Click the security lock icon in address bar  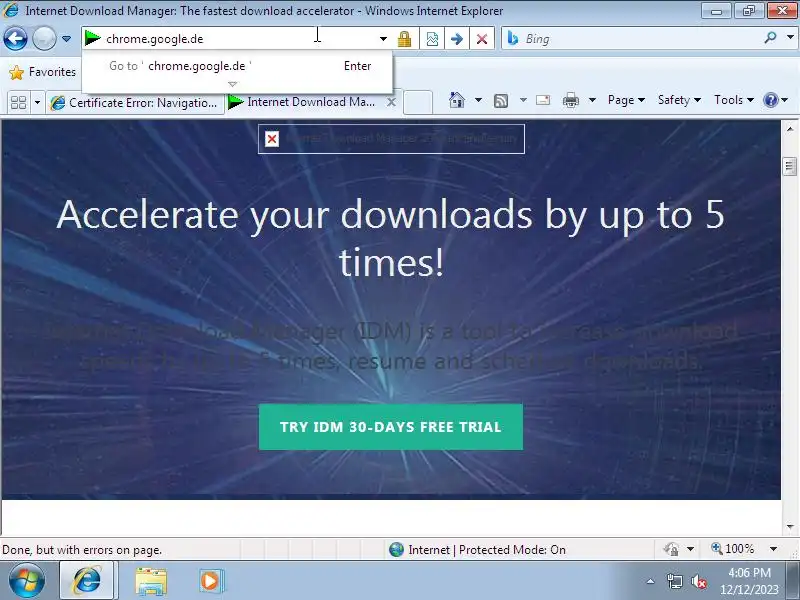[404, 39]
